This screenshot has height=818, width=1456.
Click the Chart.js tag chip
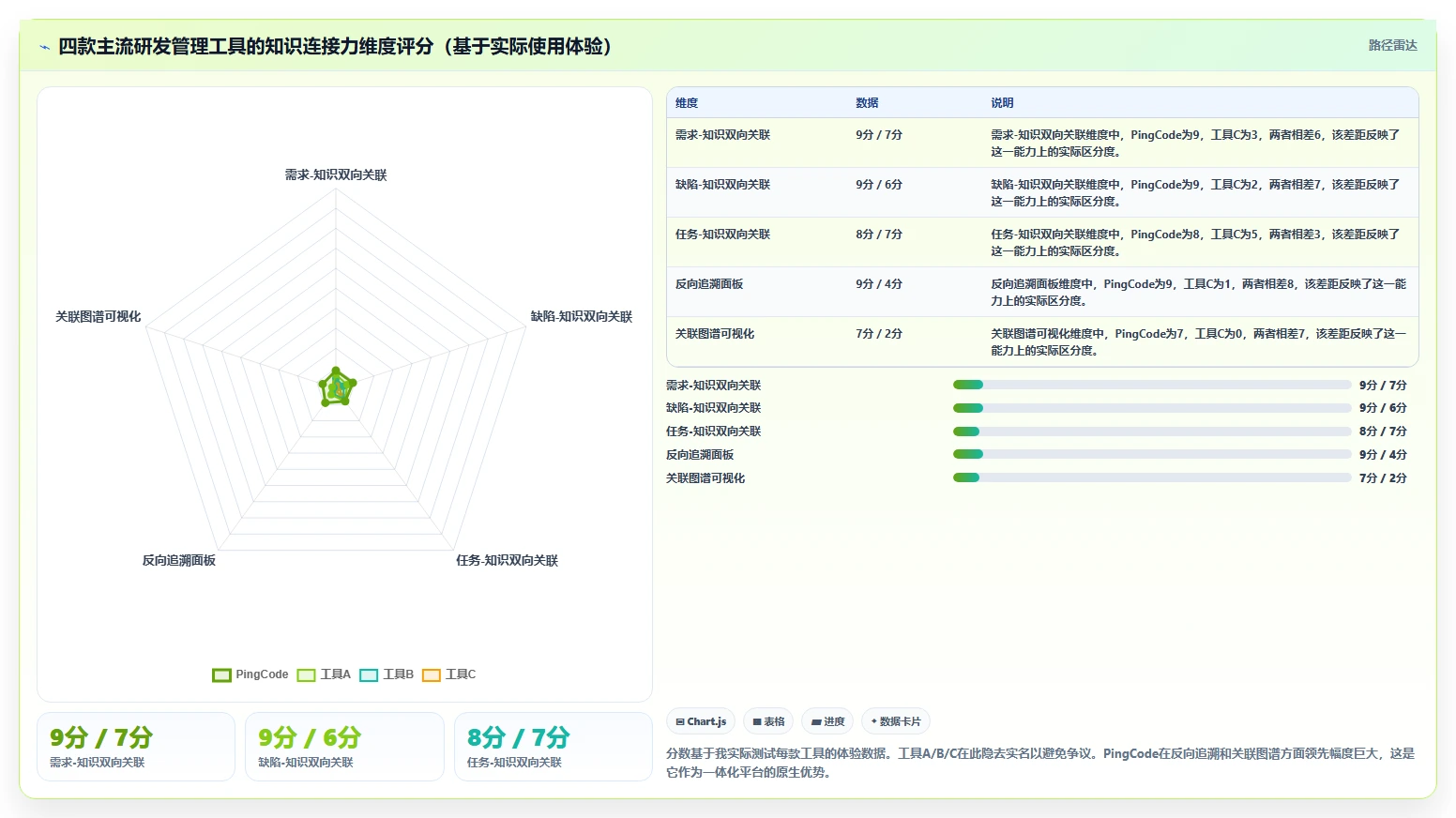pos(701,721)
